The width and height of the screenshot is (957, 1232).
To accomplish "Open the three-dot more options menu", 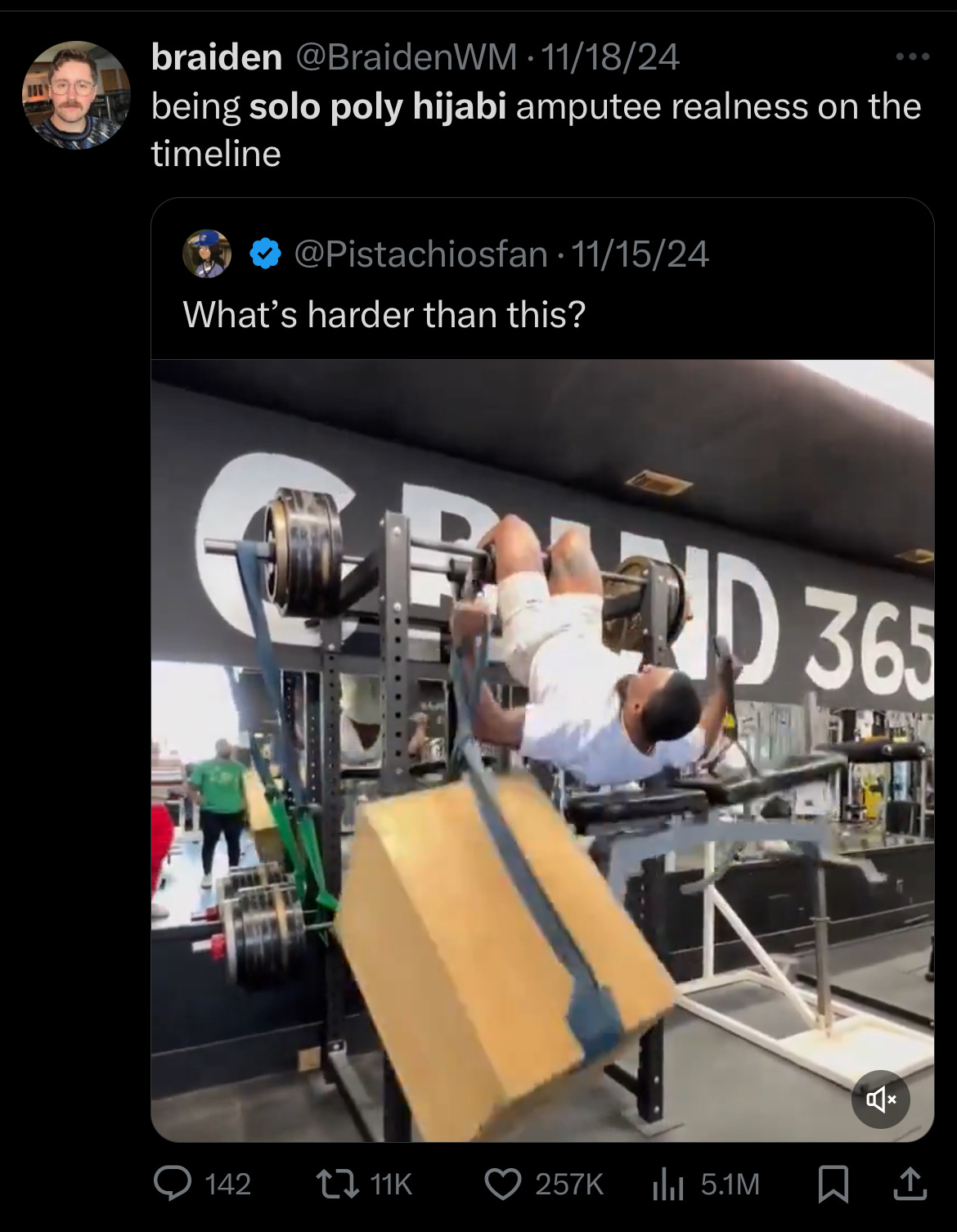I will coord(913,56).
